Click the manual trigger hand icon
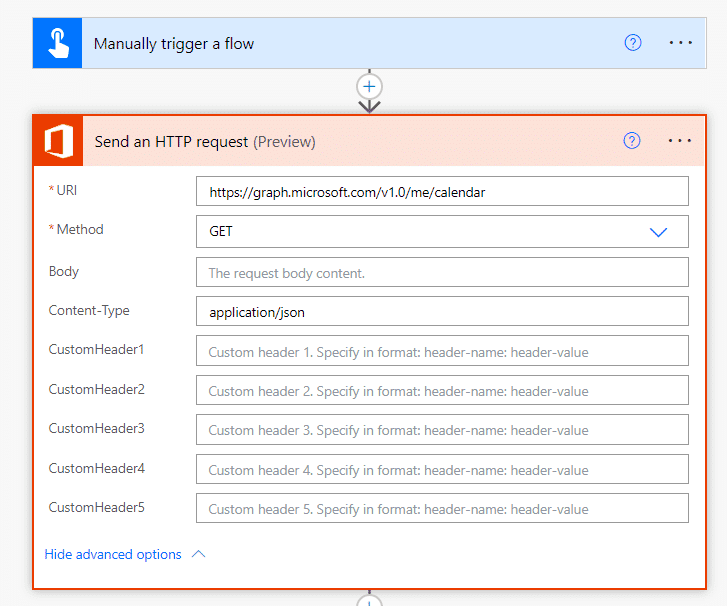 click(57, 43)
